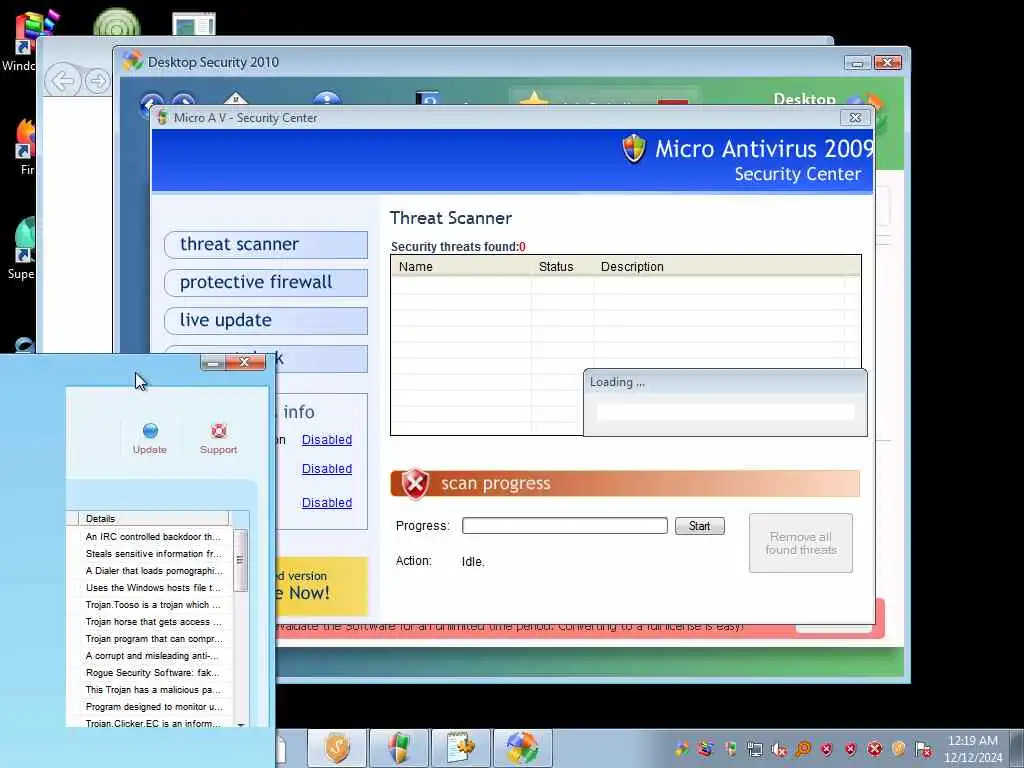Screen dimensions: 1024x768
Task: Open the 'Supe' desktop shortcut icon
Action: tap(24, 240)
